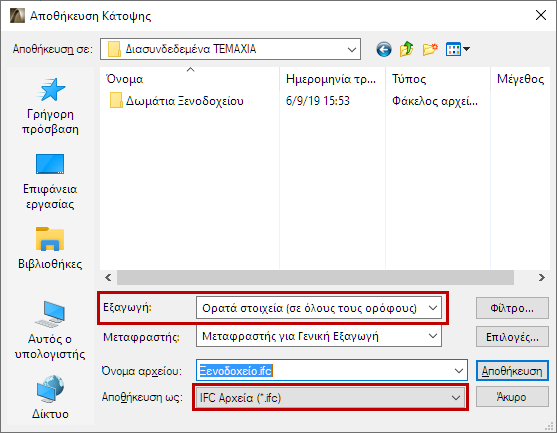Go up one folder level icon
Viewport: 557px width, 433px height.
pos(406,49)
